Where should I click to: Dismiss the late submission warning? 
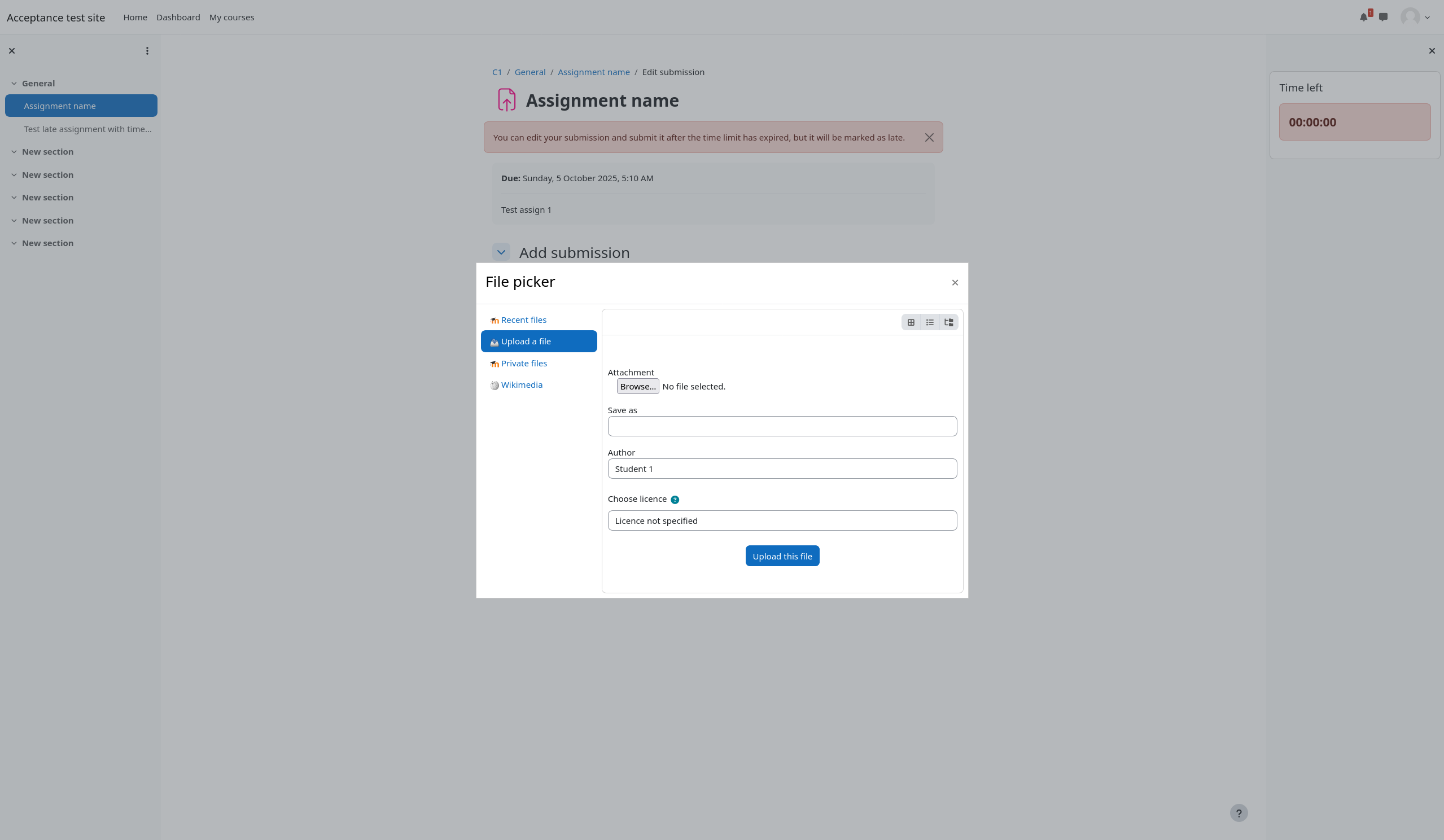[x=929, y=138]
